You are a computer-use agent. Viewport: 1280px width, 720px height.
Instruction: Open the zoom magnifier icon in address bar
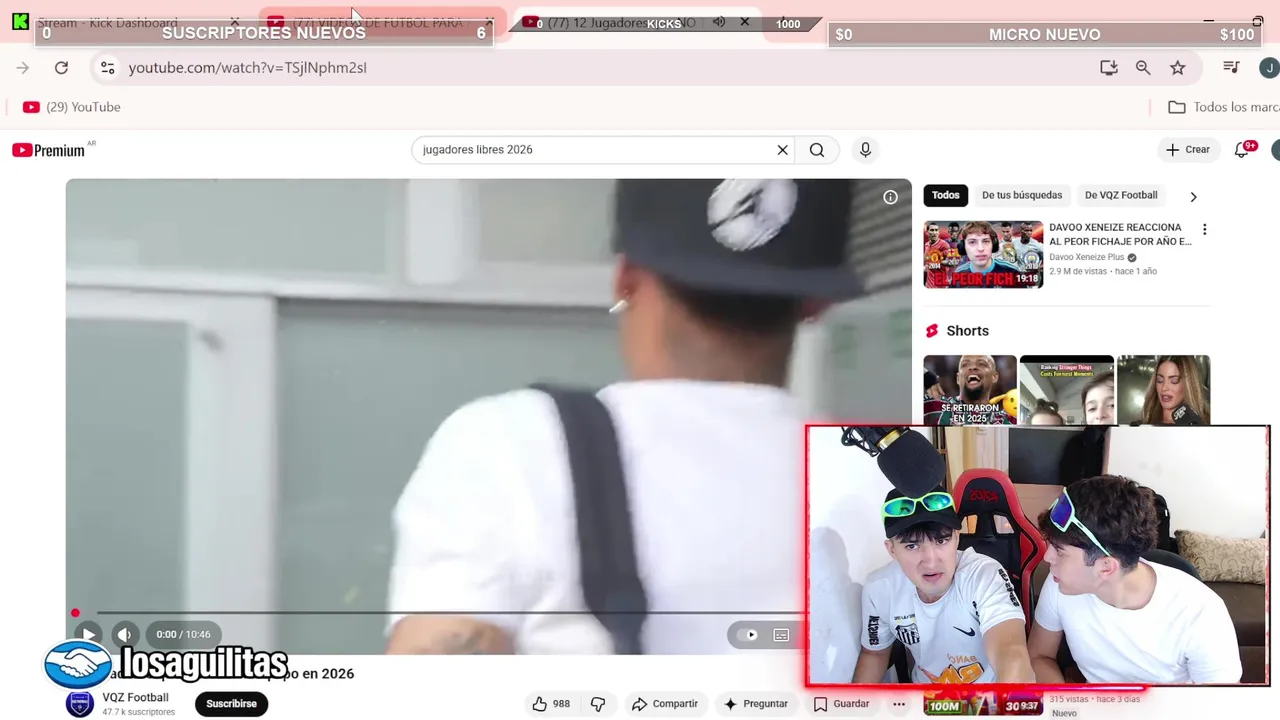(x=1143, y=67)
